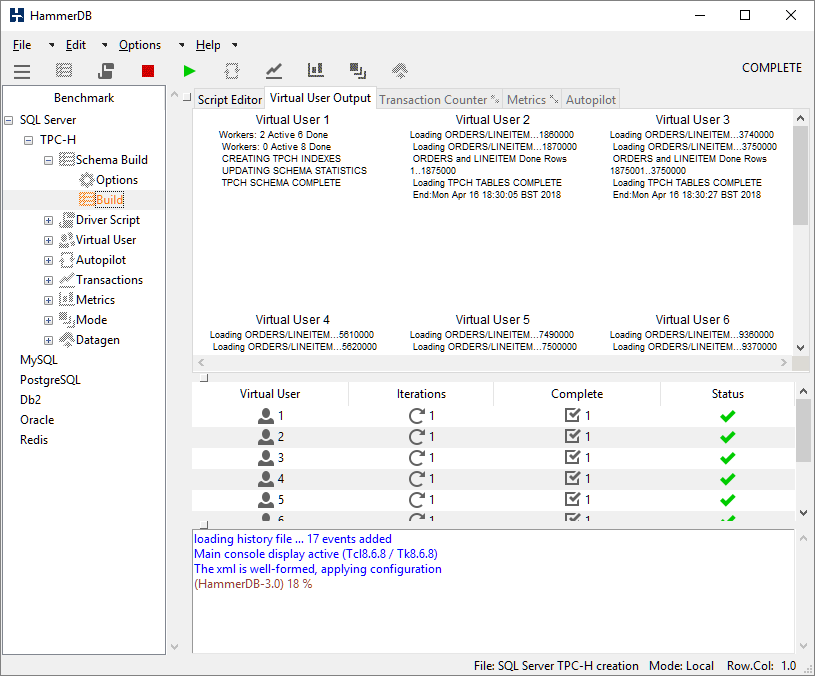Collapse the SQL Server tree node
This screenshot has width=815, height=676.
pyautogui.click(x=8, y=121)
